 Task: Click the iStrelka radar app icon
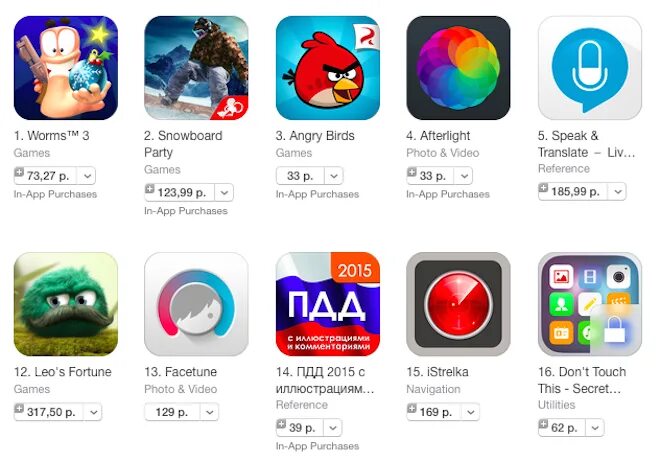click(458, 304)
